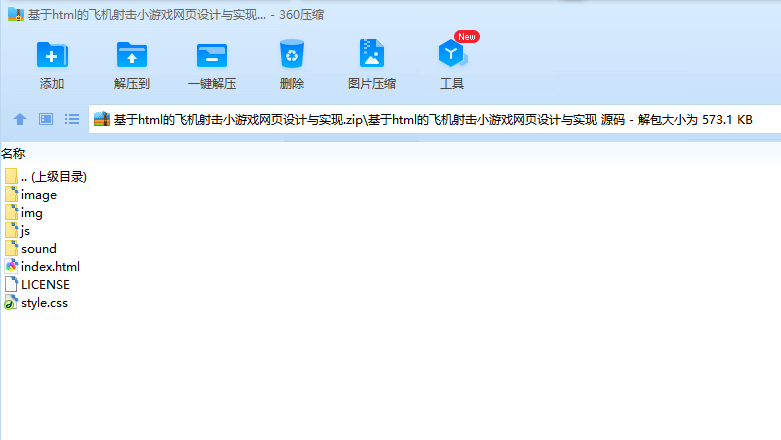The height and width of the screenshot is (440, 781).
Task: Click the img folder icon
Action: click(x=11, y=212)
